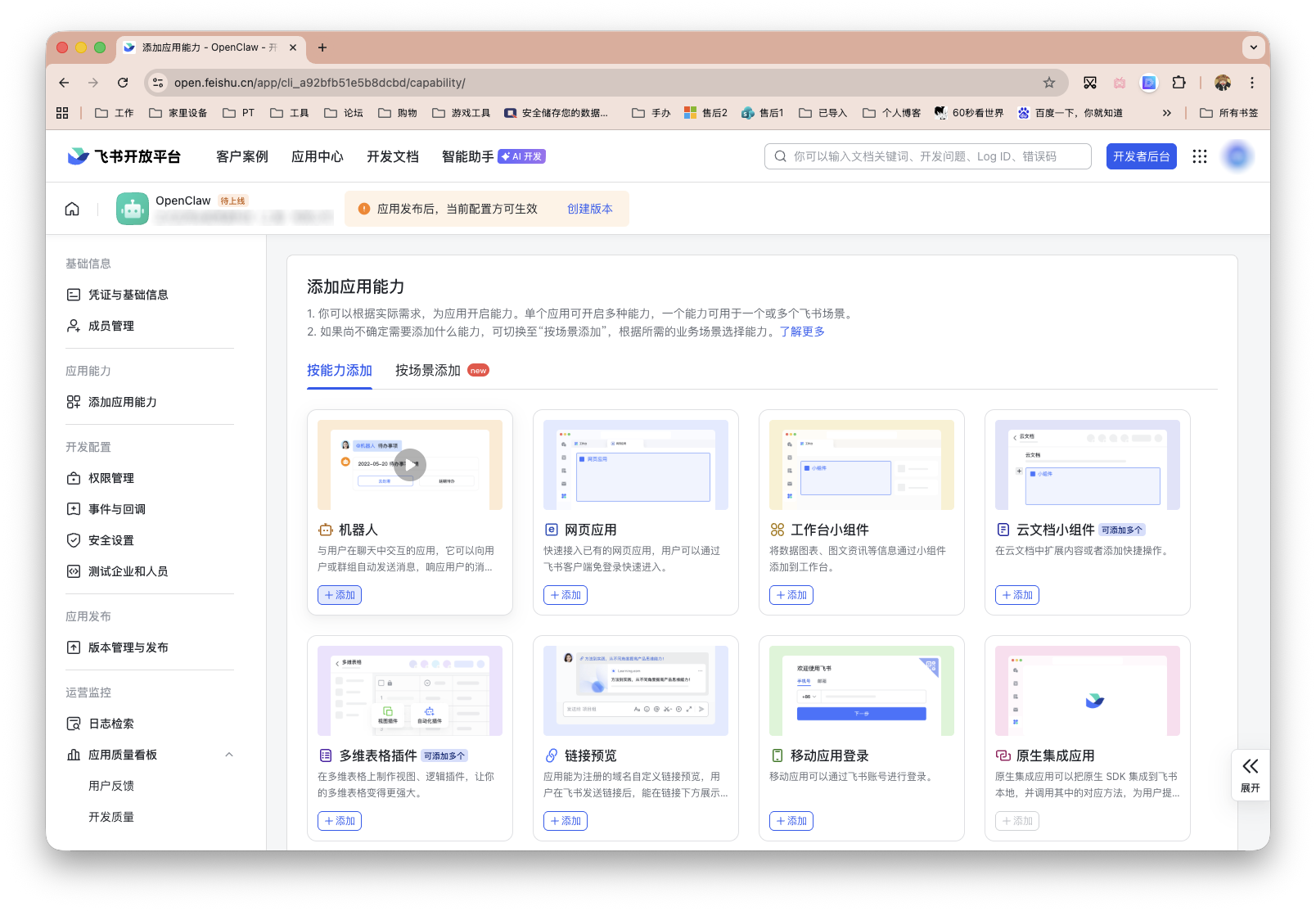
Task: Expand hidden bookmarks with the chevron
Action: coord(1167,112)
